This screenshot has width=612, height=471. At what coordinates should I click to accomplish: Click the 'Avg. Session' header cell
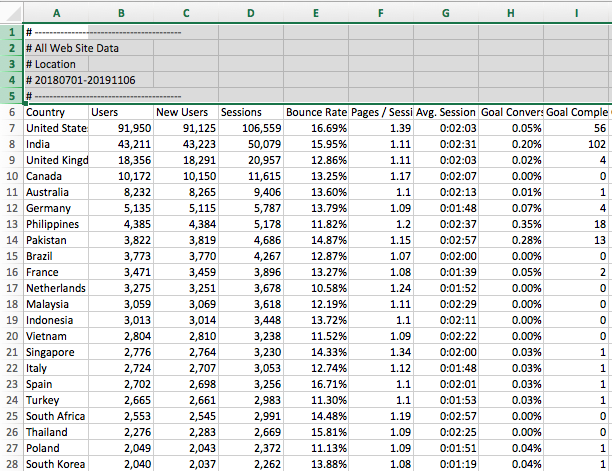(446, 112)
